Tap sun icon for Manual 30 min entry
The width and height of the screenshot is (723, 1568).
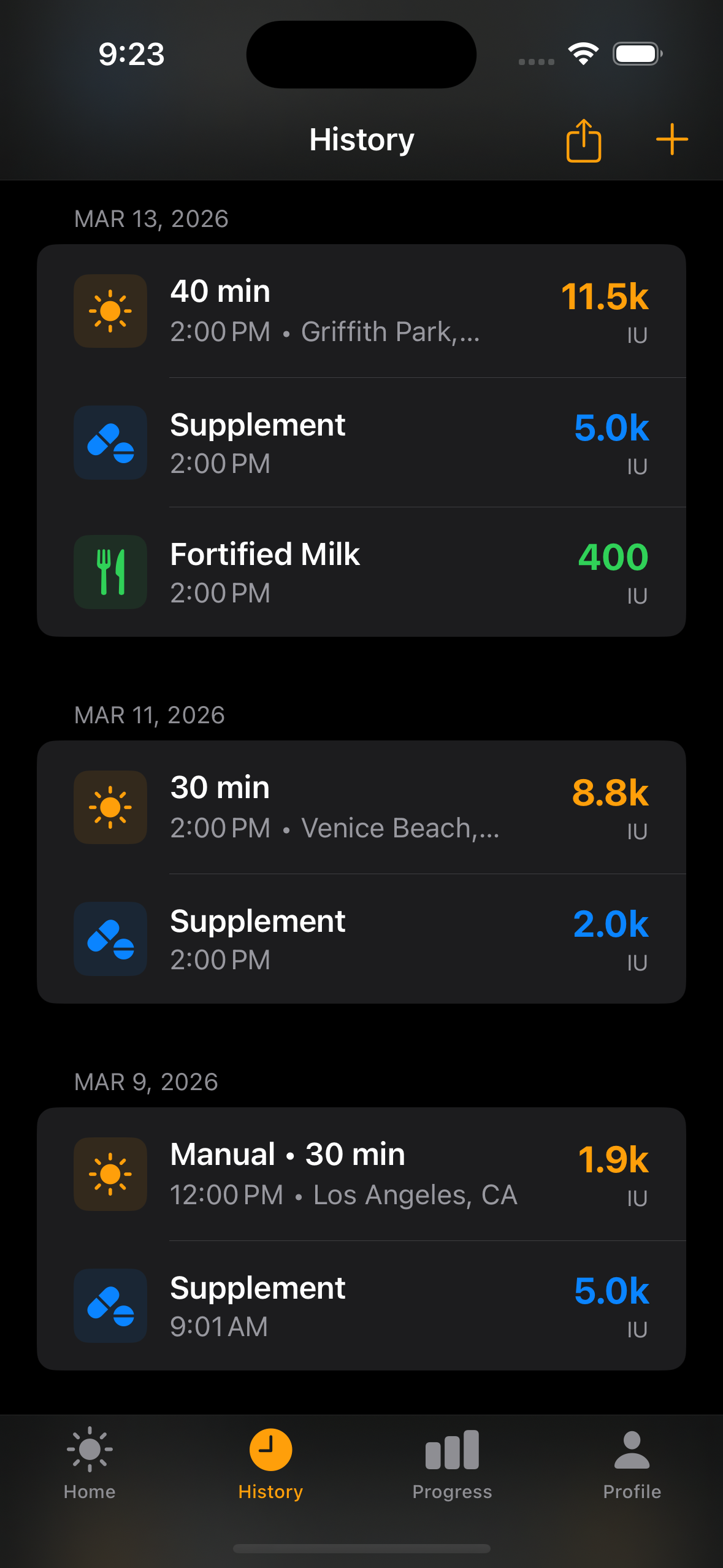click(110, 1174)
